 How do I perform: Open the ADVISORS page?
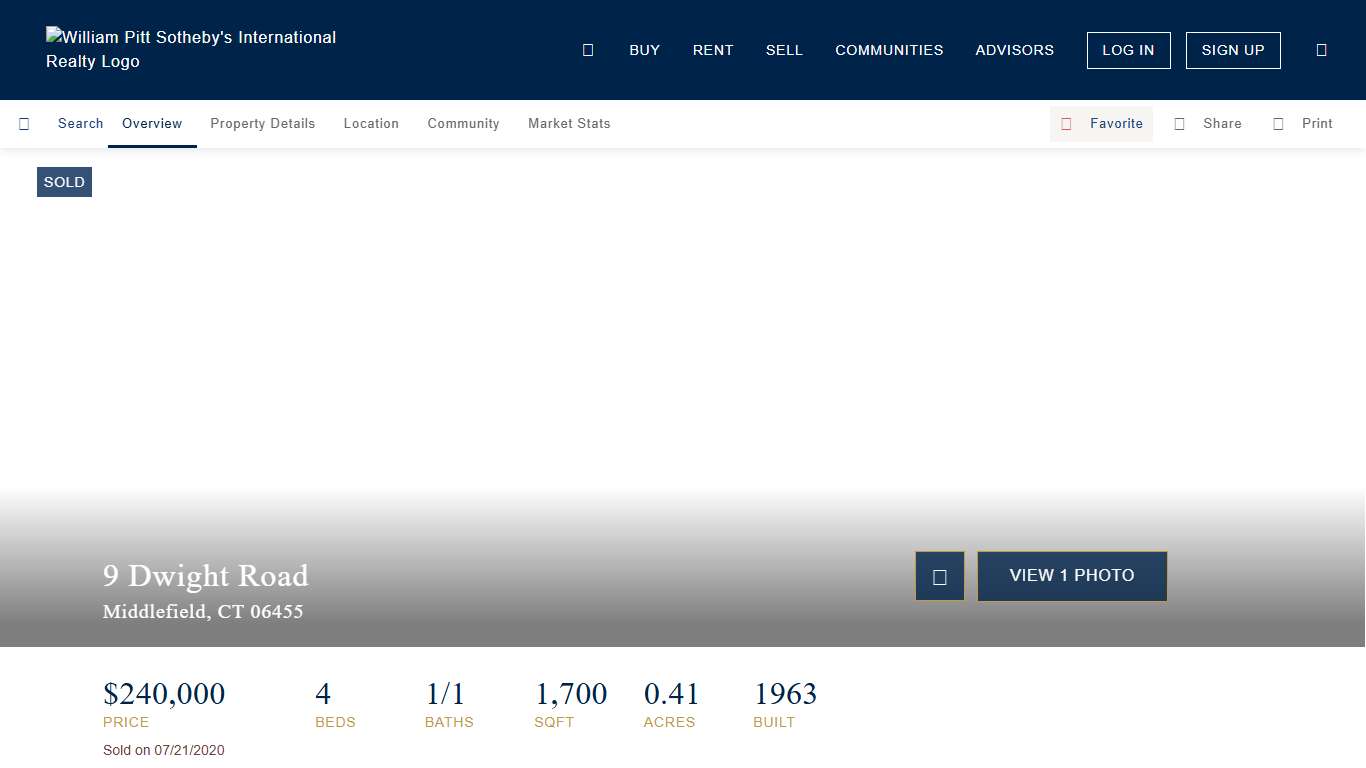1014,50
